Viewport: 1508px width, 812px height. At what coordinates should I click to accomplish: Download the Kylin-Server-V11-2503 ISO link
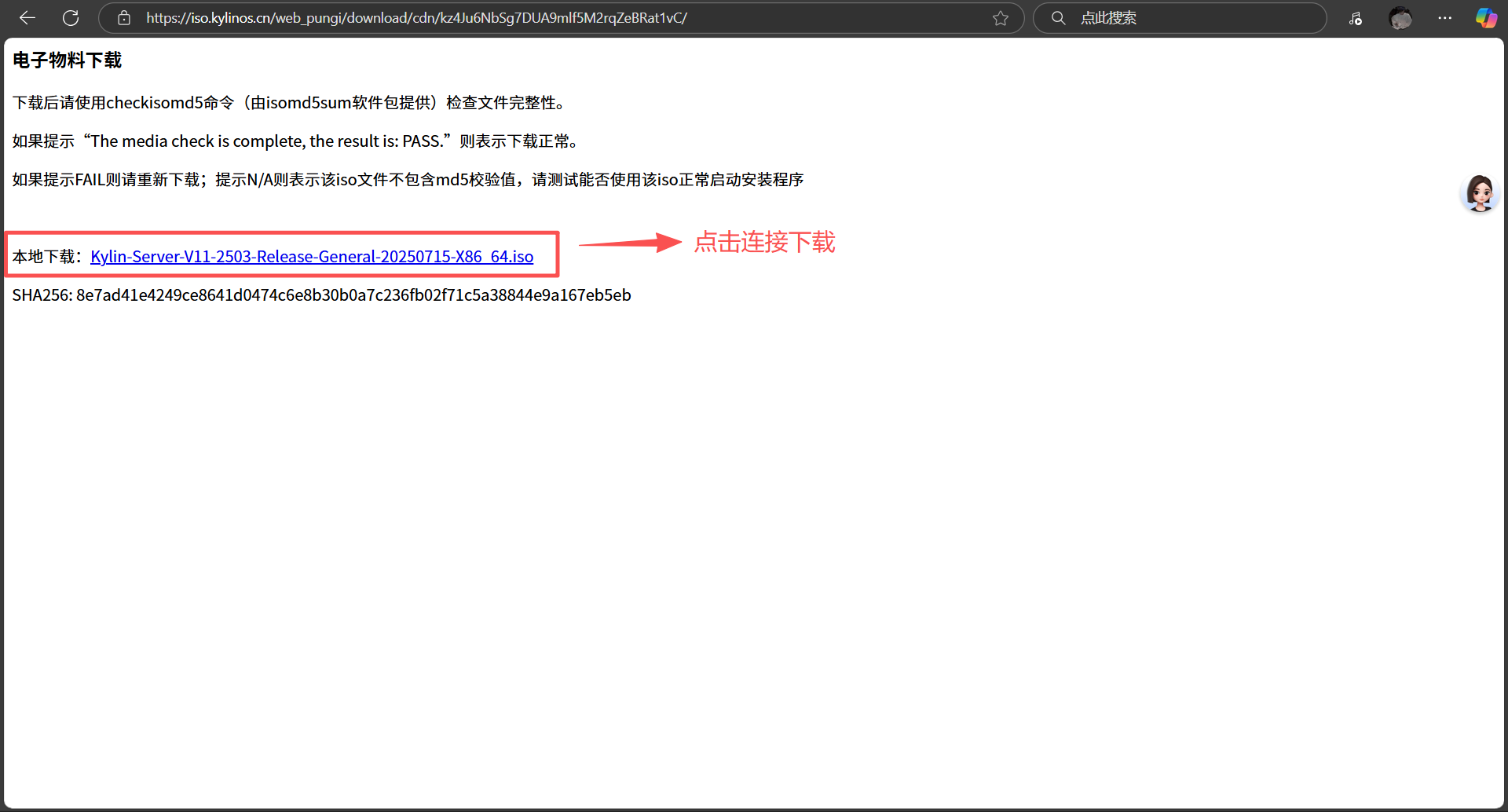coord(312,256)
